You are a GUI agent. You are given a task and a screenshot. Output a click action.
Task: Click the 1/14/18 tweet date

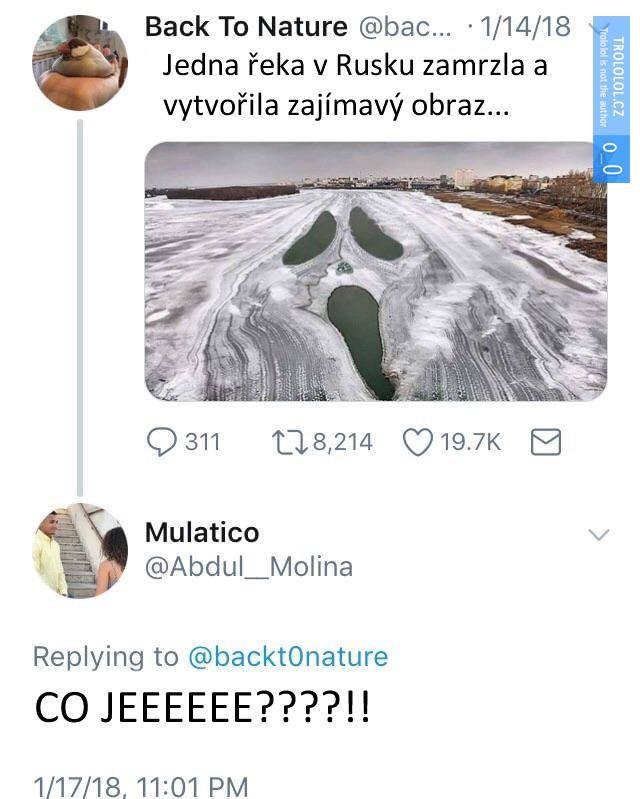pos(525,28)
